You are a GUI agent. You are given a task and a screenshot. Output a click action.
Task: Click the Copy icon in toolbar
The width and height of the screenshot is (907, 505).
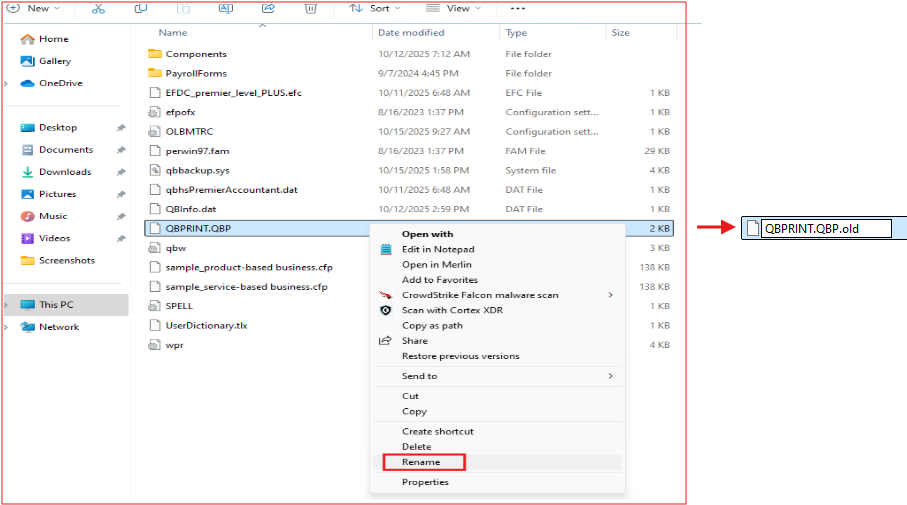click(141, 9)
